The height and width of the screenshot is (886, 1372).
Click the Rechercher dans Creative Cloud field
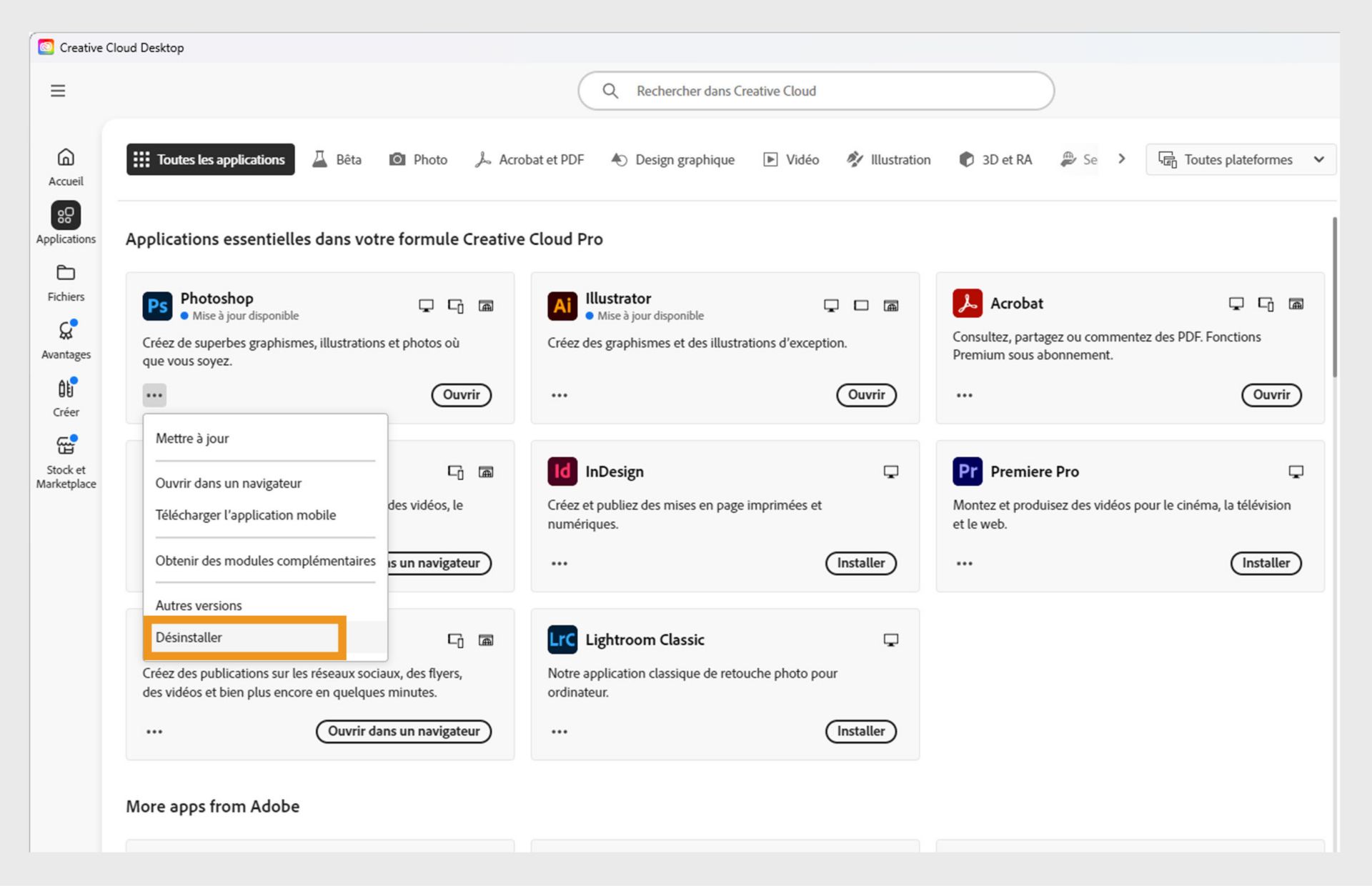click(815, 91)
